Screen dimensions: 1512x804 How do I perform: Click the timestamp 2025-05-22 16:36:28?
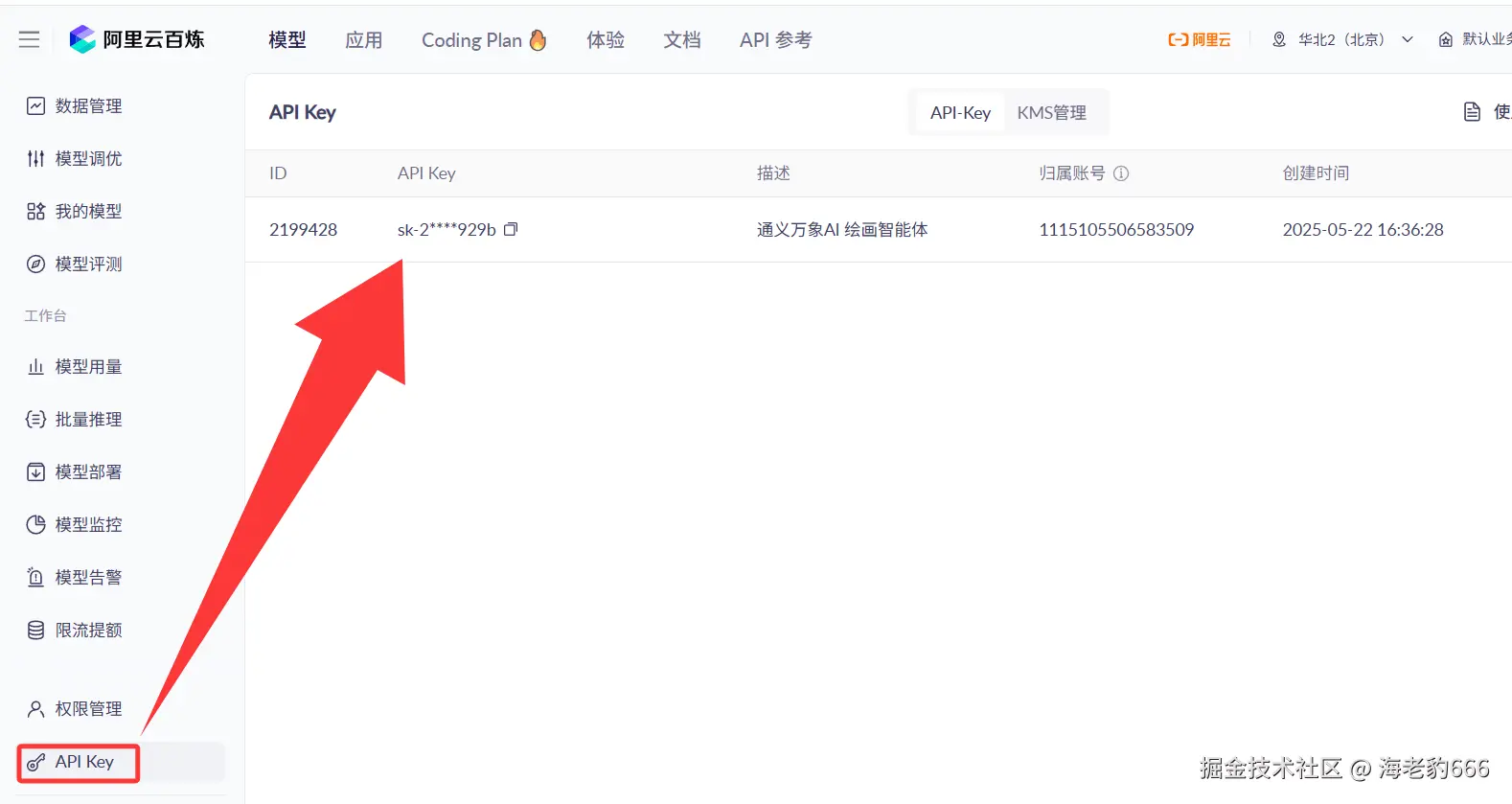click(x=1363, y=229)
